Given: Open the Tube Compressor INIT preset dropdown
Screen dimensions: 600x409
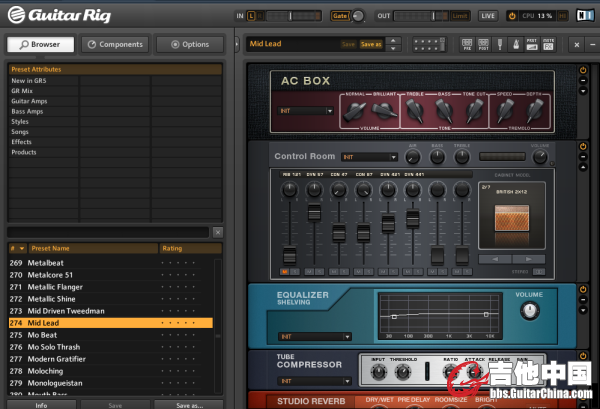Looking at the screenshot, I should (315, 381).
